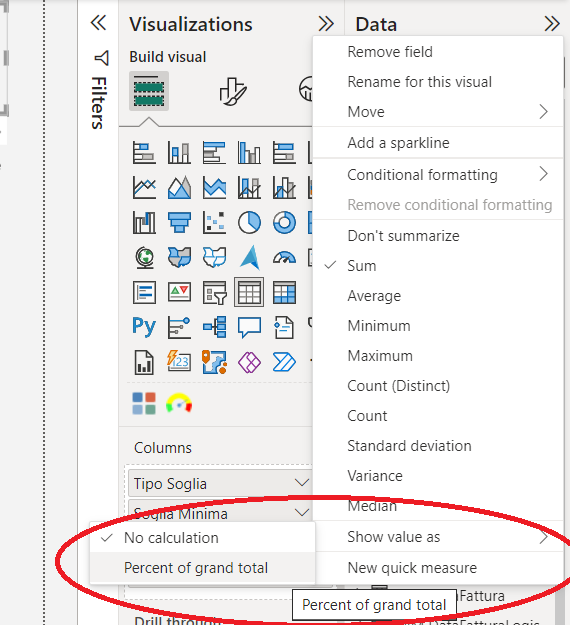The width and height of the screenshot is (570, 625).
Task: Select the Azure map visual
Action: click(x=250, y=257)
